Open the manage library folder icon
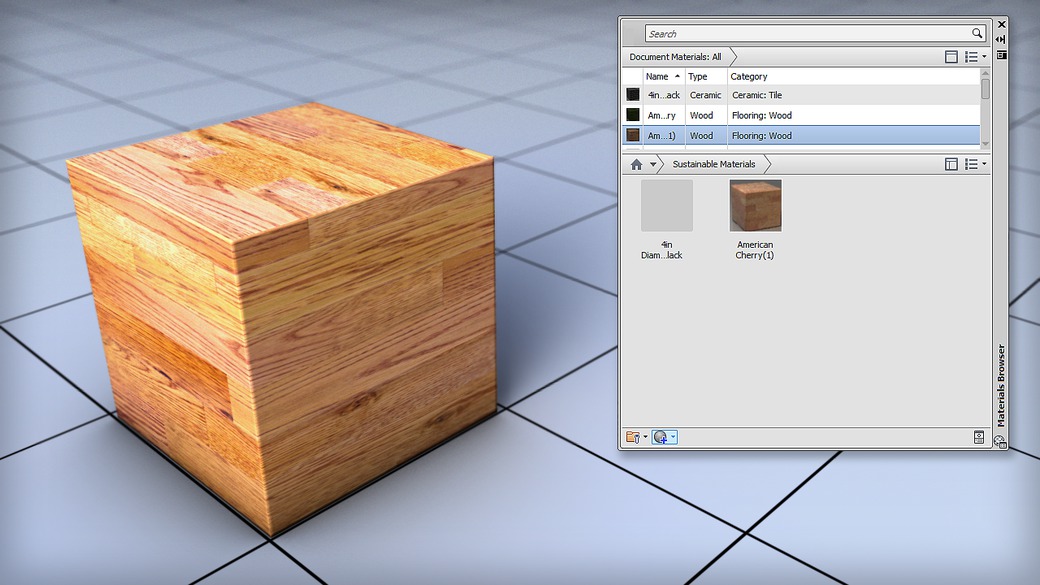This screenshot has height=585, width=1040. point(633,437)
